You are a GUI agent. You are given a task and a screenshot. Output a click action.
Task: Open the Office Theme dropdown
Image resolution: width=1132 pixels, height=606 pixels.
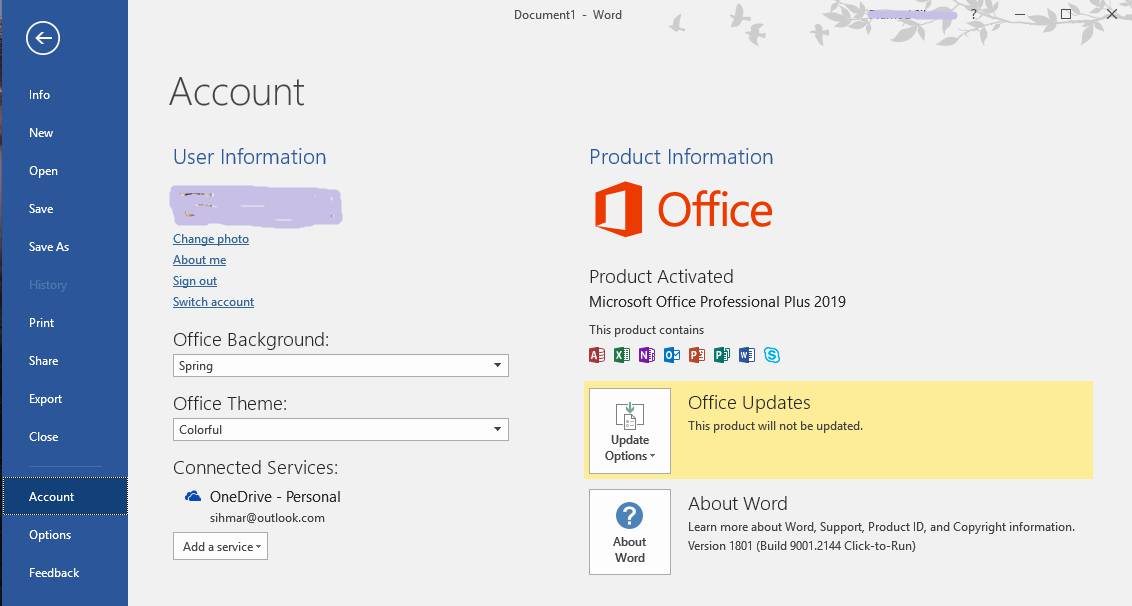341,430
